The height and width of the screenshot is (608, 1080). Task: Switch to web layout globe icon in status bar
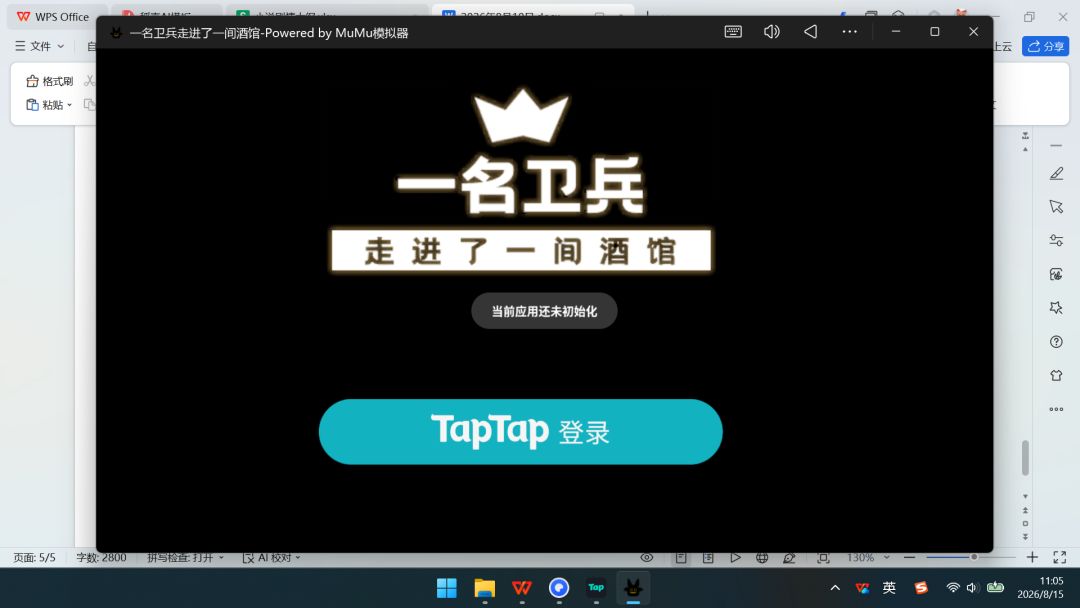[762, 558]
